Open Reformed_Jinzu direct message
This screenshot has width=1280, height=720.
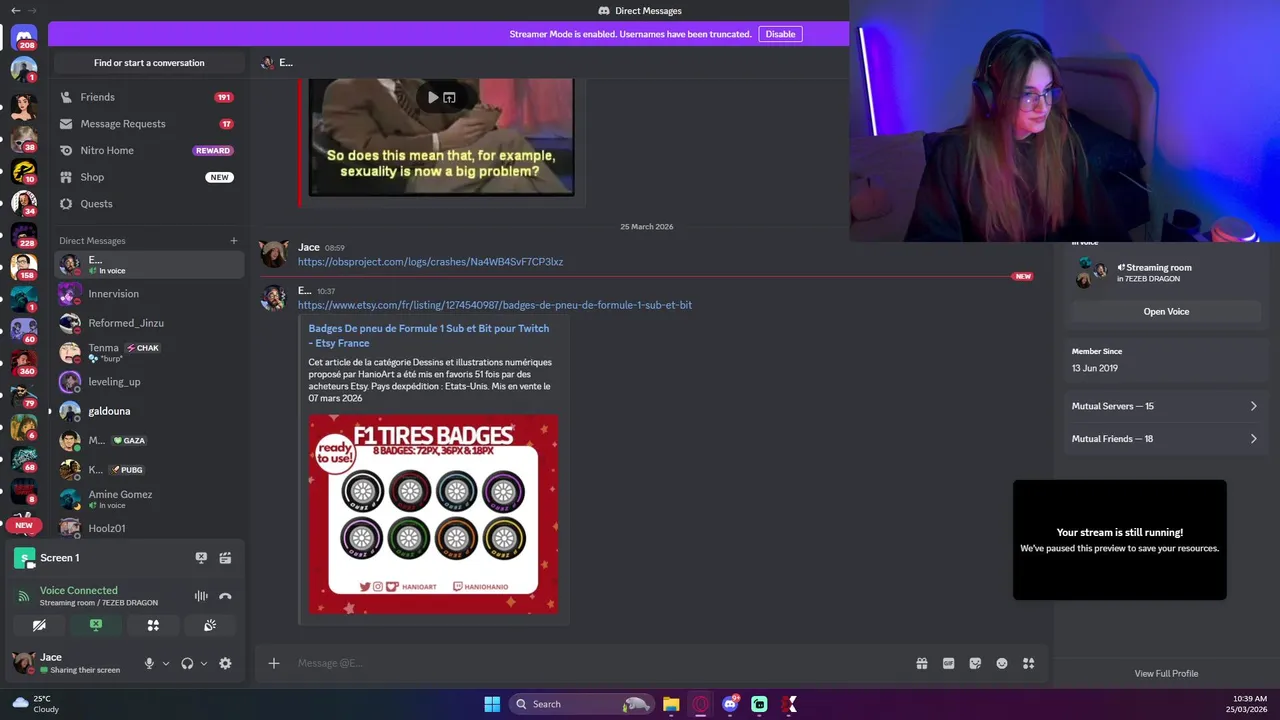149,323
